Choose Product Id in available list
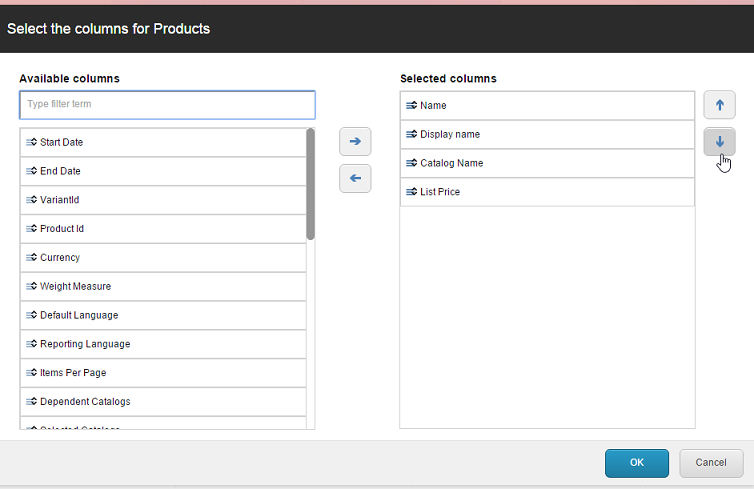Screen dimensions: 754x489 (x=62, y=230)
